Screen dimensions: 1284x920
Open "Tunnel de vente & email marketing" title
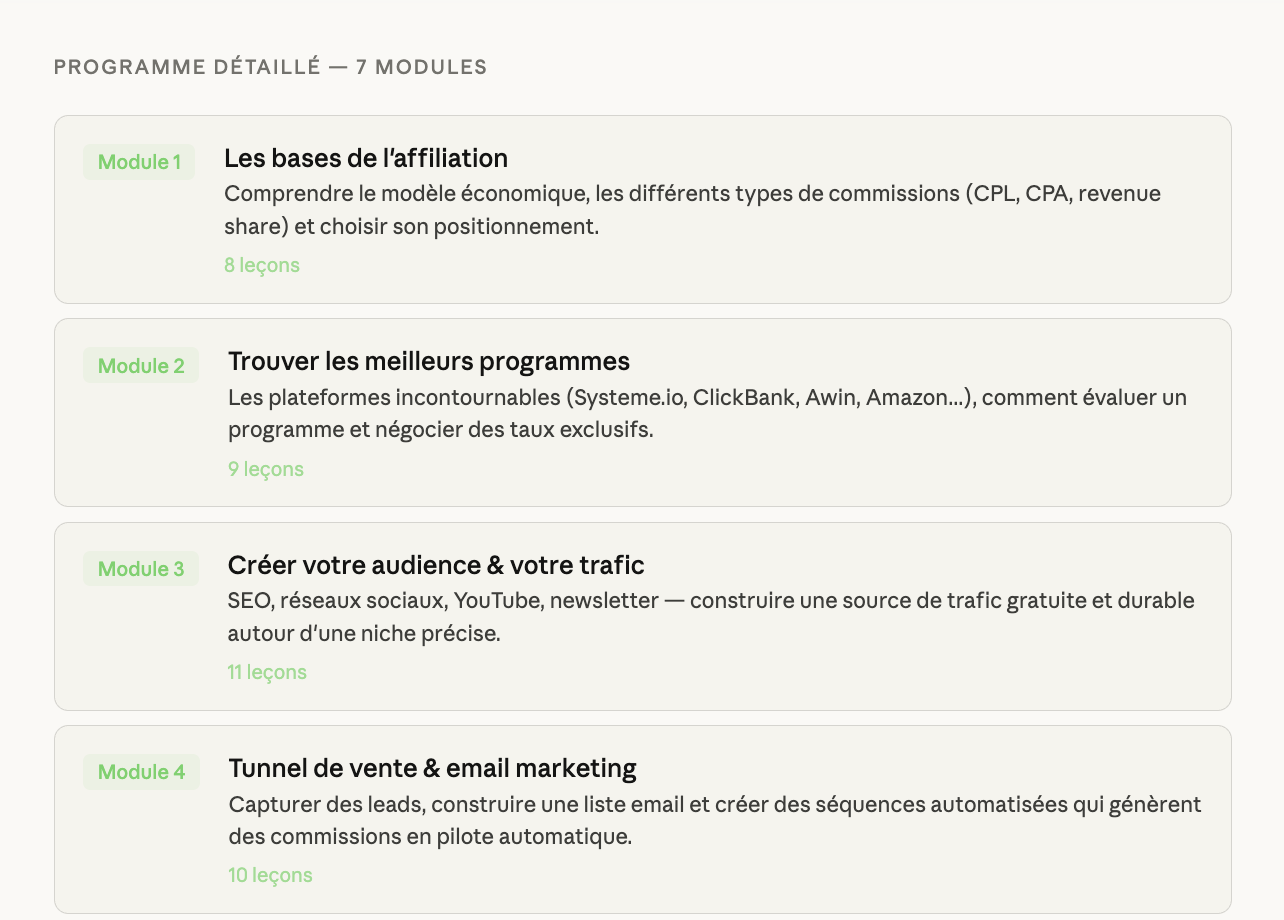tap(432, 768)
